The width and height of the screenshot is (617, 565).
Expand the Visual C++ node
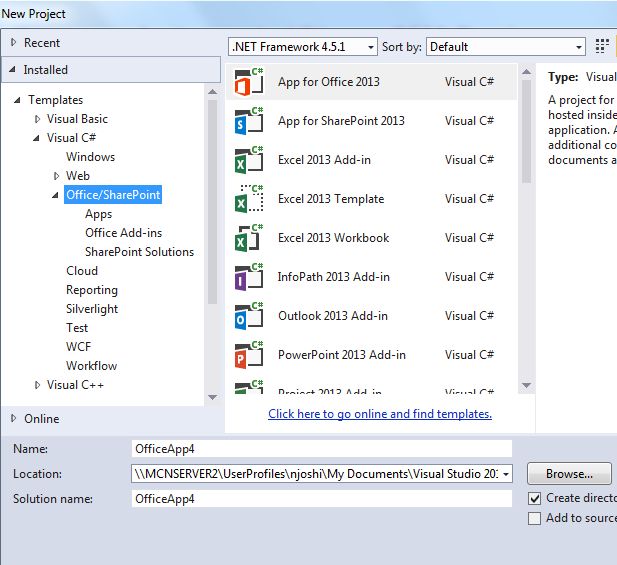pos(37,385)
